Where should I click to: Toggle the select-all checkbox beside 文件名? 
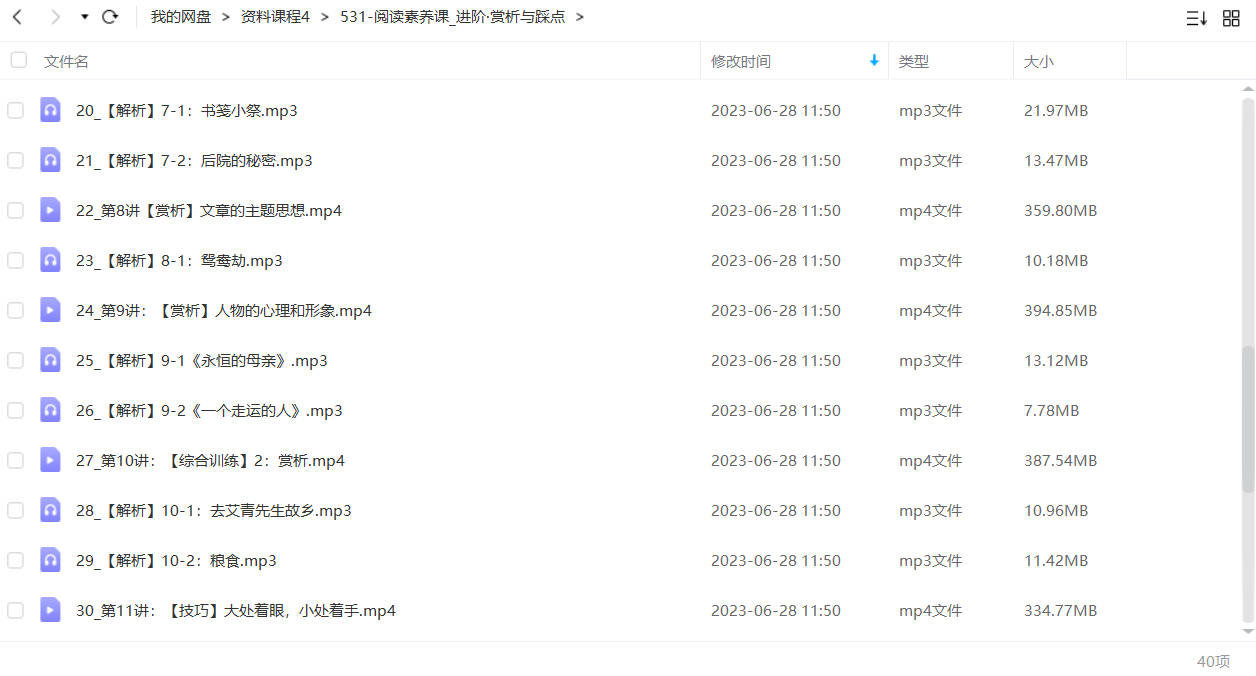(x=18, y=60)
